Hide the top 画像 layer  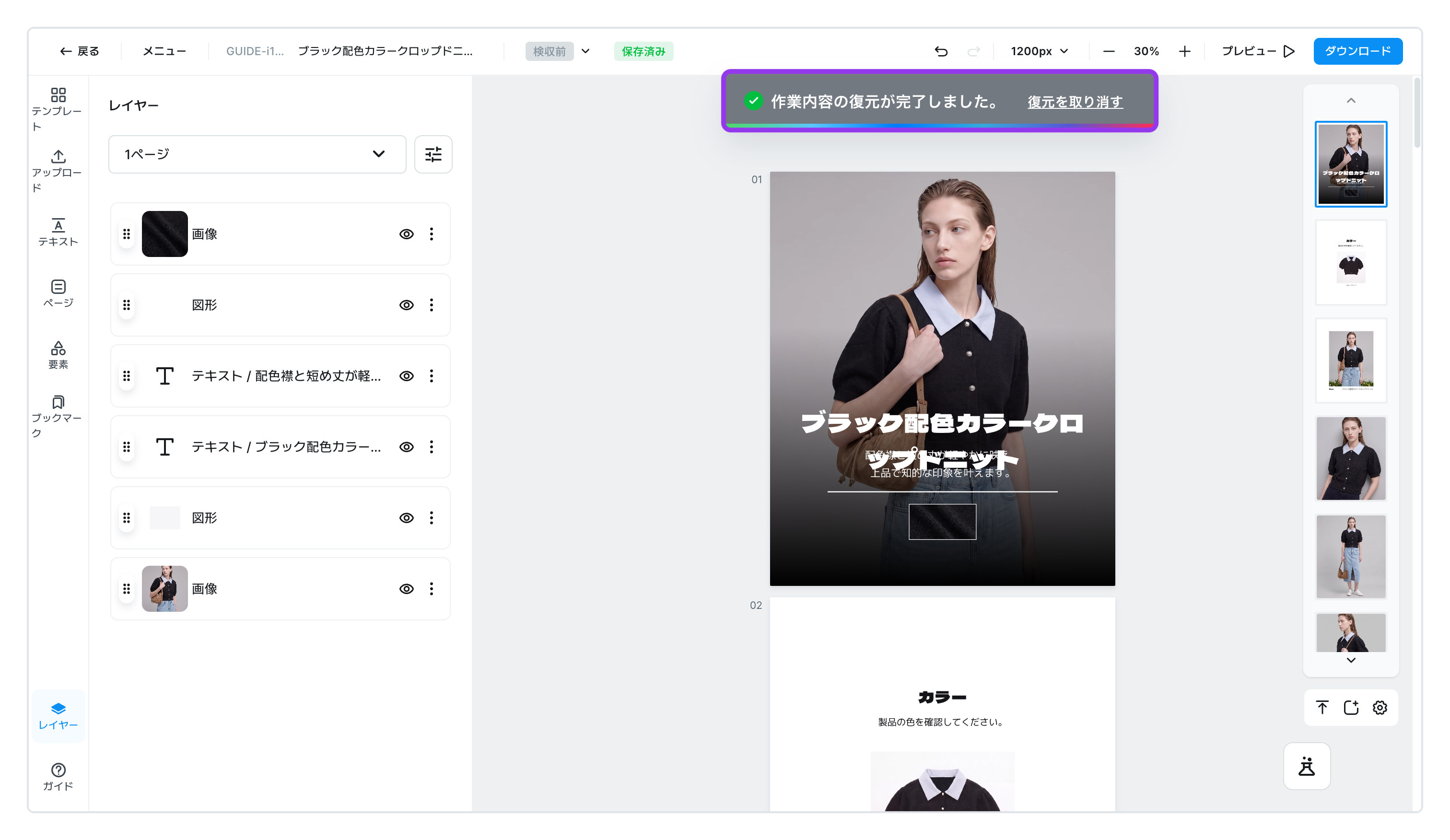pos(406,234)
